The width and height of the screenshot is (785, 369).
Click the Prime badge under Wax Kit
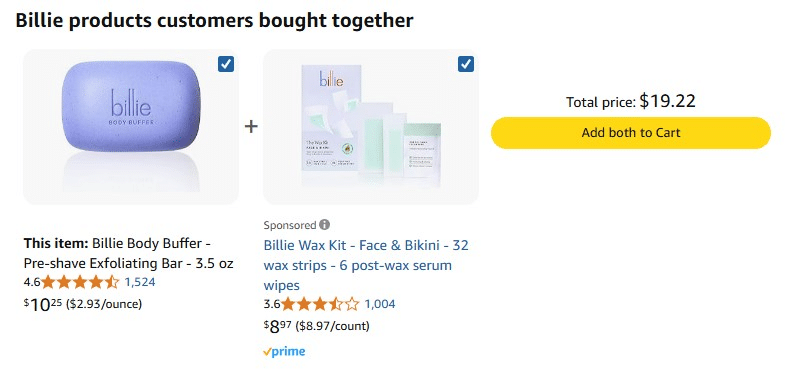tap(284, 351)
